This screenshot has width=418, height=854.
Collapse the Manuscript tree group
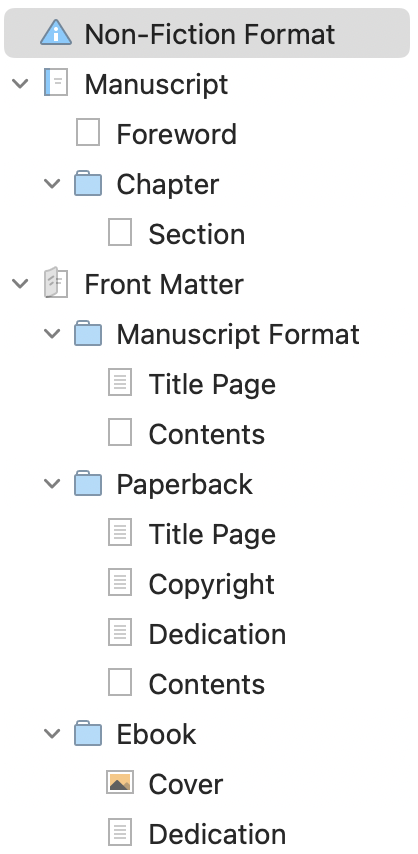(20, 83)
